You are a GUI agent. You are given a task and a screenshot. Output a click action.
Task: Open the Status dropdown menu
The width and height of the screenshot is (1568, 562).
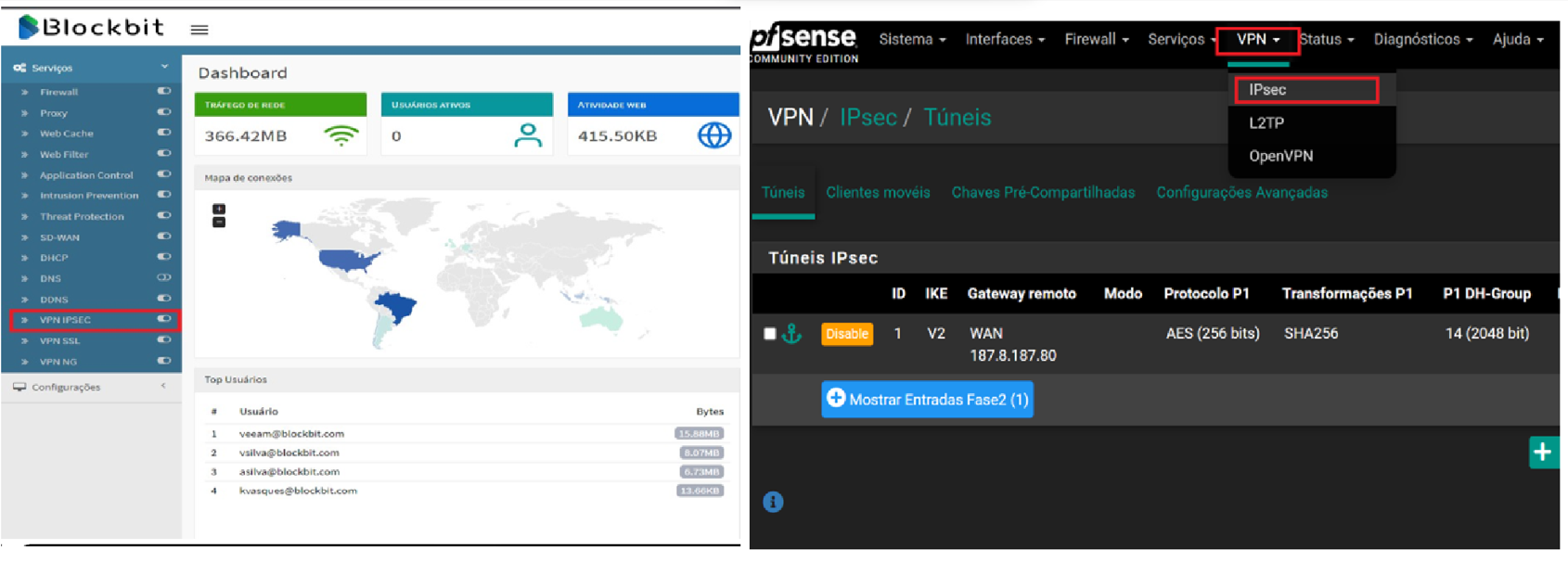coord(1327,39)
